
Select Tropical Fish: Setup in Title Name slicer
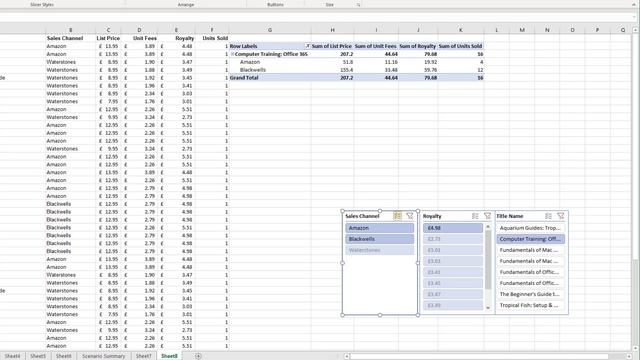click(531, 305)
